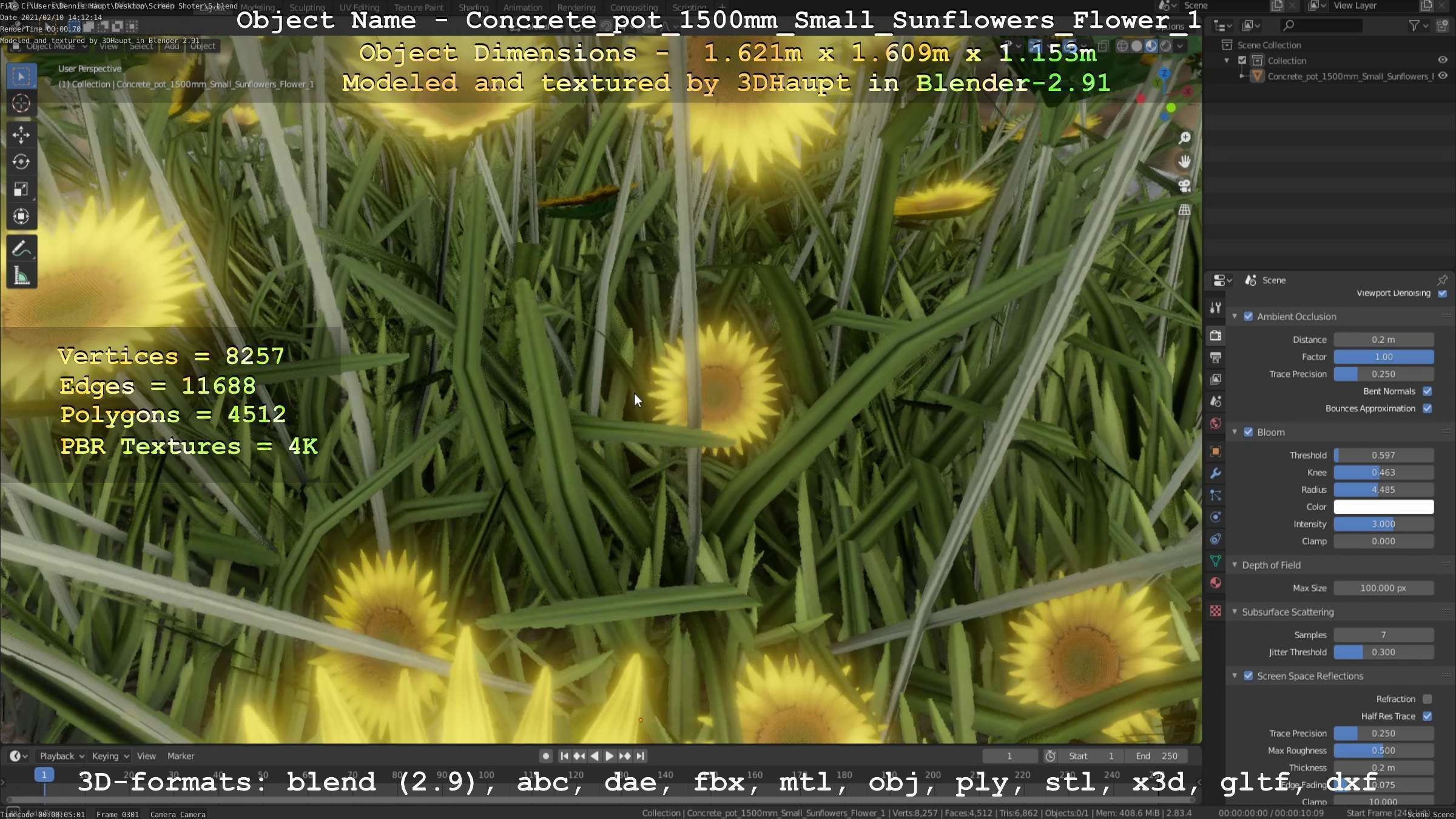Open the Render properties tab

(x=1215, y=335)
